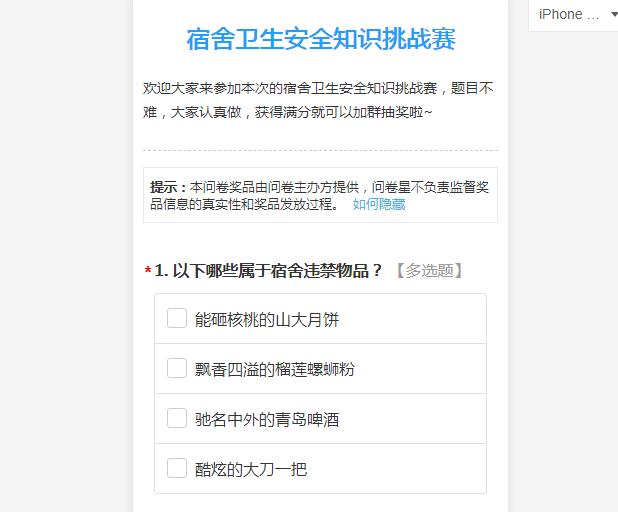Viewport: 618px width, 512px height.
Task: Select the 驰名中外的青岛啤酒 checkbox
Action: [x=177, y=418]
